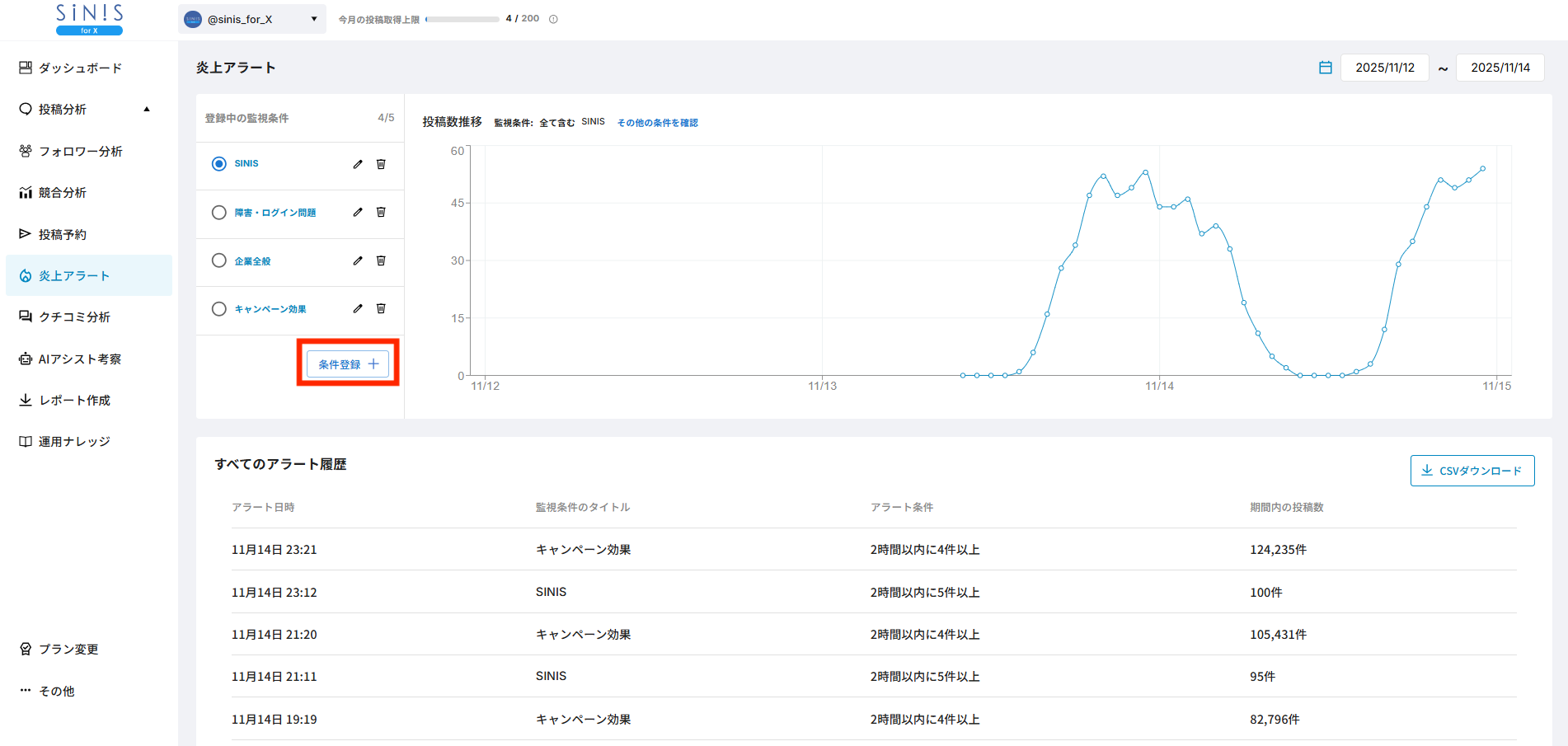Edit the キャンペーン効果 condition via pencil icon
The height and width of the screenshot is (746, 1568).
(358, 308)
